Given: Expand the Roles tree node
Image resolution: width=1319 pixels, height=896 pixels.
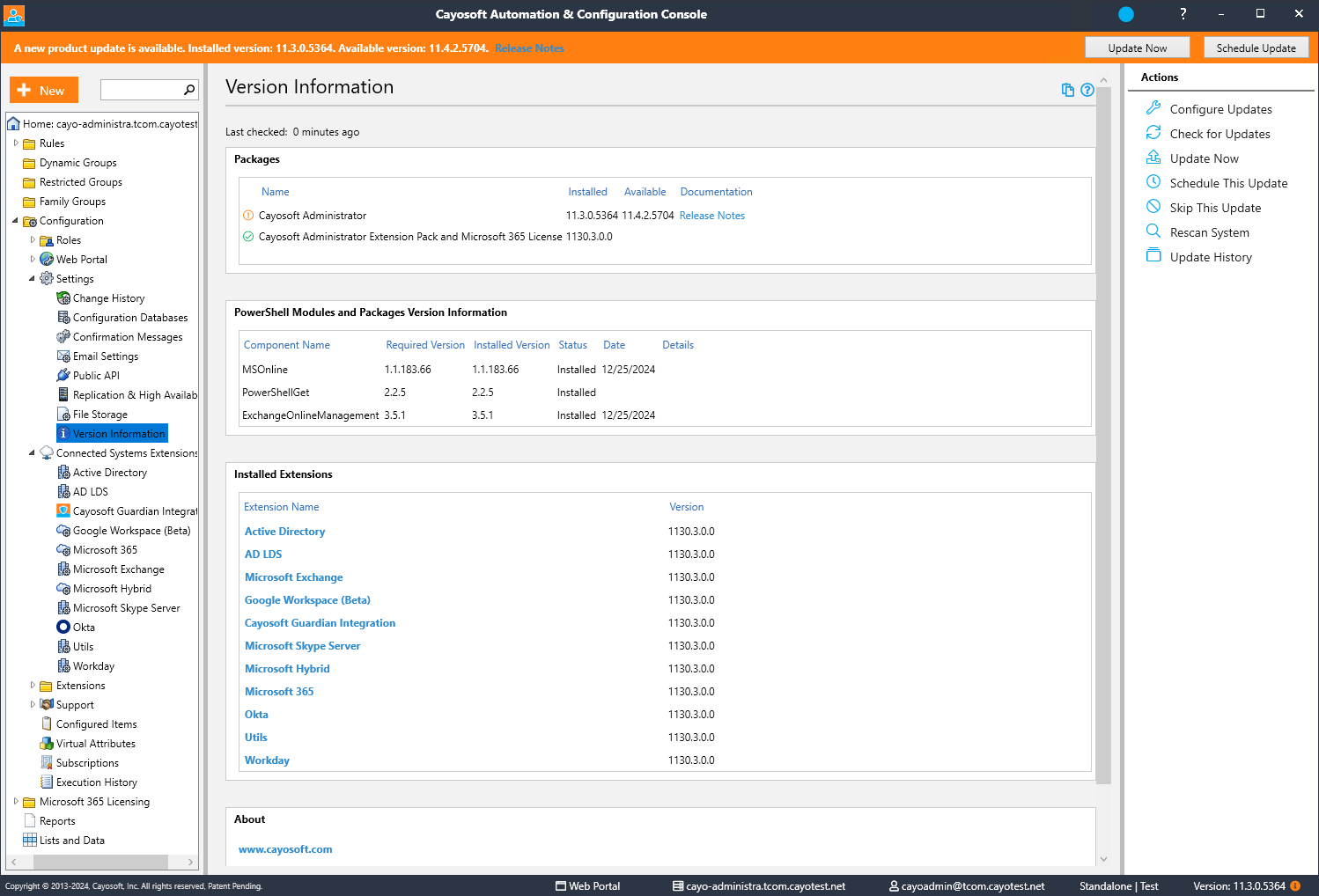Looking at the screenshot, I should click(x=33, y=239).
